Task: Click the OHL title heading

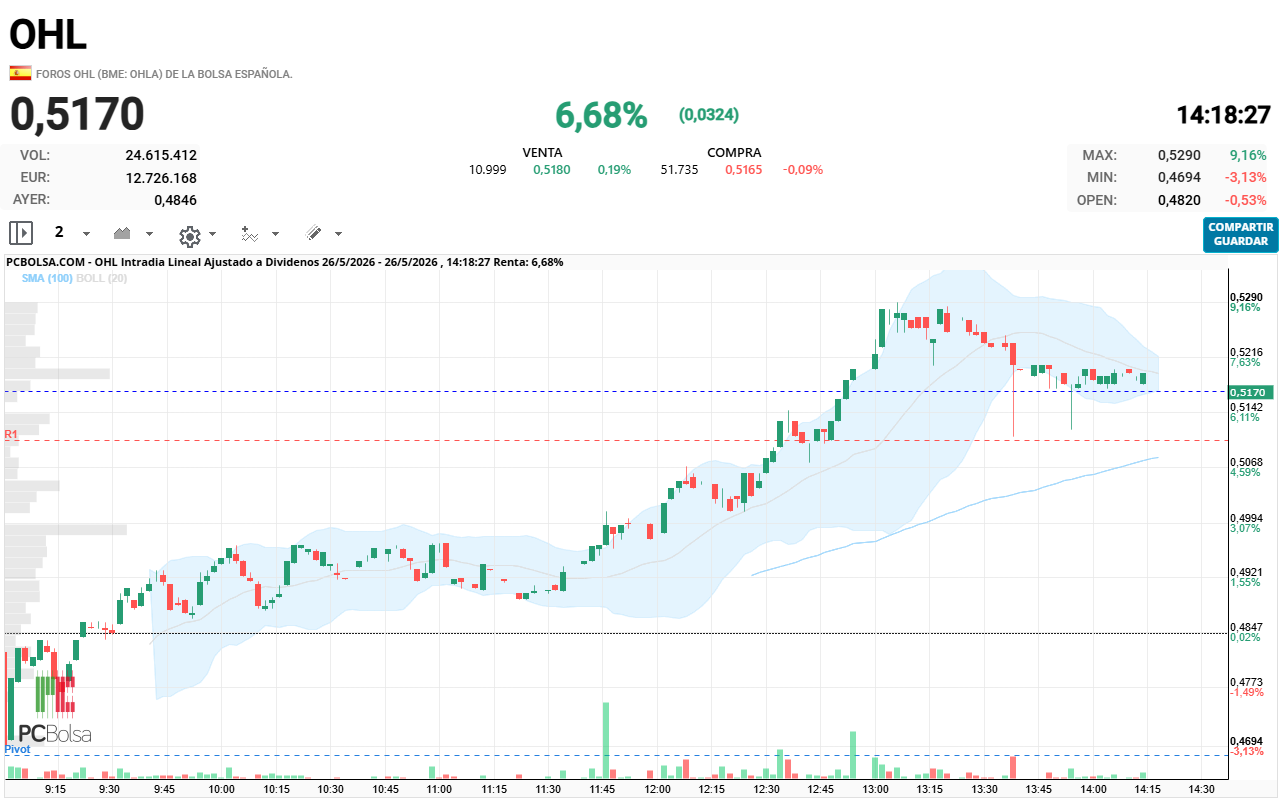Action: 48,35
